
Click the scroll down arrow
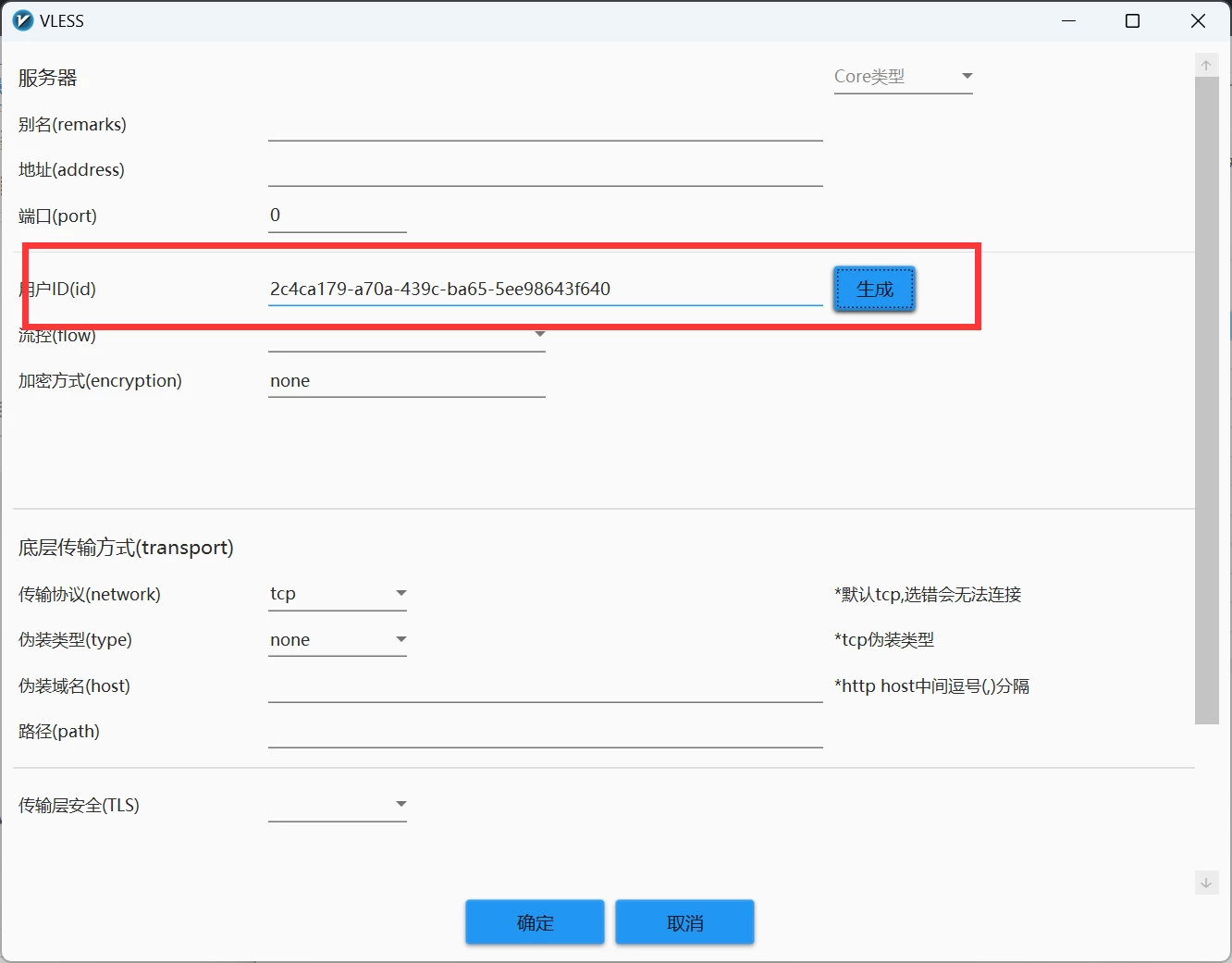click(x=1206, y=883)
